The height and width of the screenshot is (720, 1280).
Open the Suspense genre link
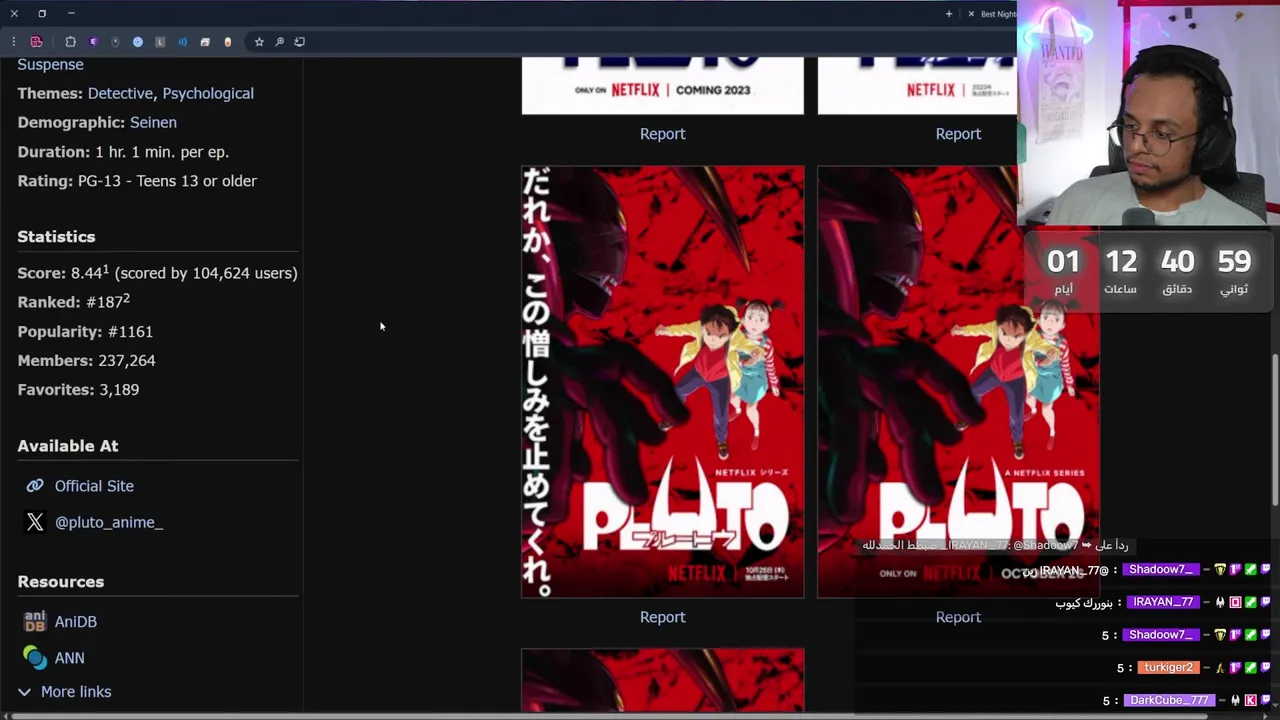(50, 64)
